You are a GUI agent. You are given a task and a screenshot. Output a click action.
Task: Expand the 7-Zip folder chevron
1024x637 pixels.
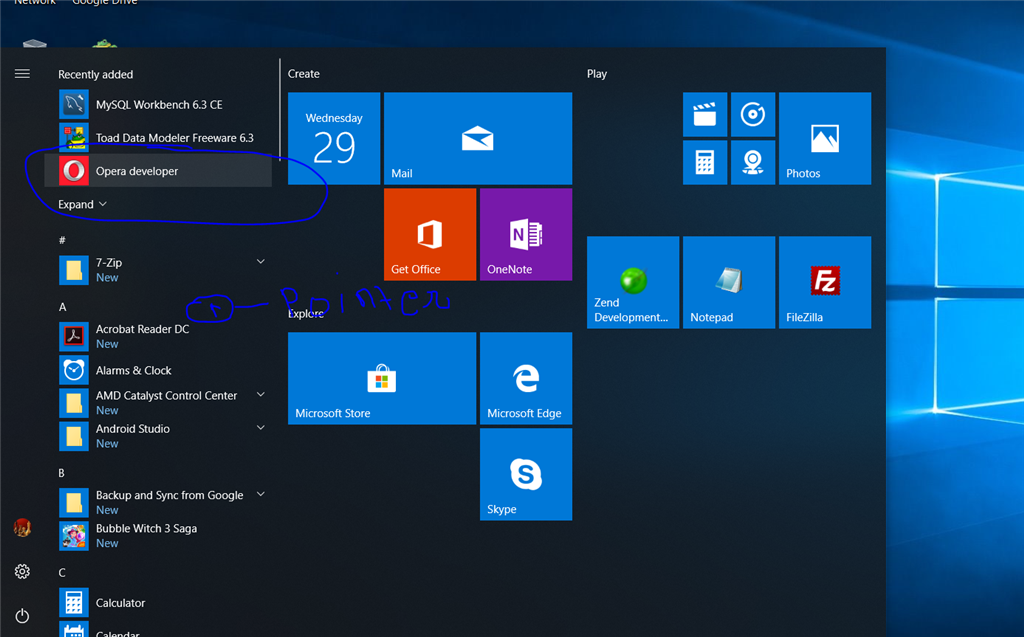(x=260, y=261)
